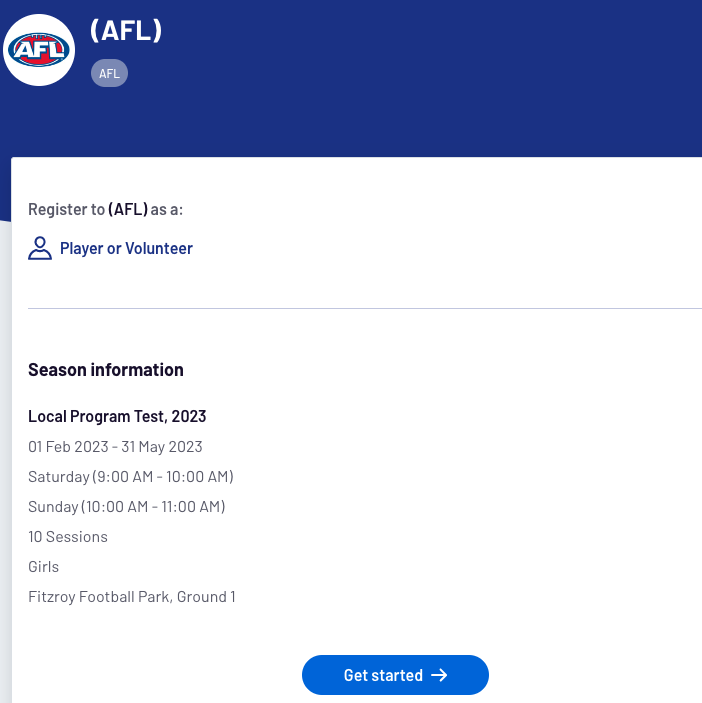Select the small AFL tag badge
702x703 pixels.
coord(109,73)
